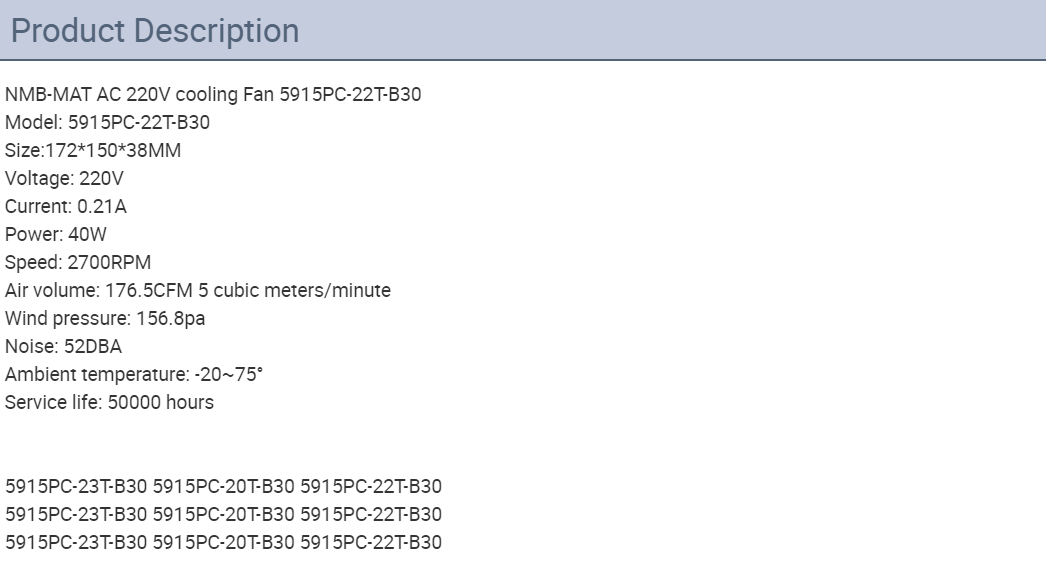
Task: Click 5915PC-22T-B30 in second model row
Action: click(x=371, y=515)
